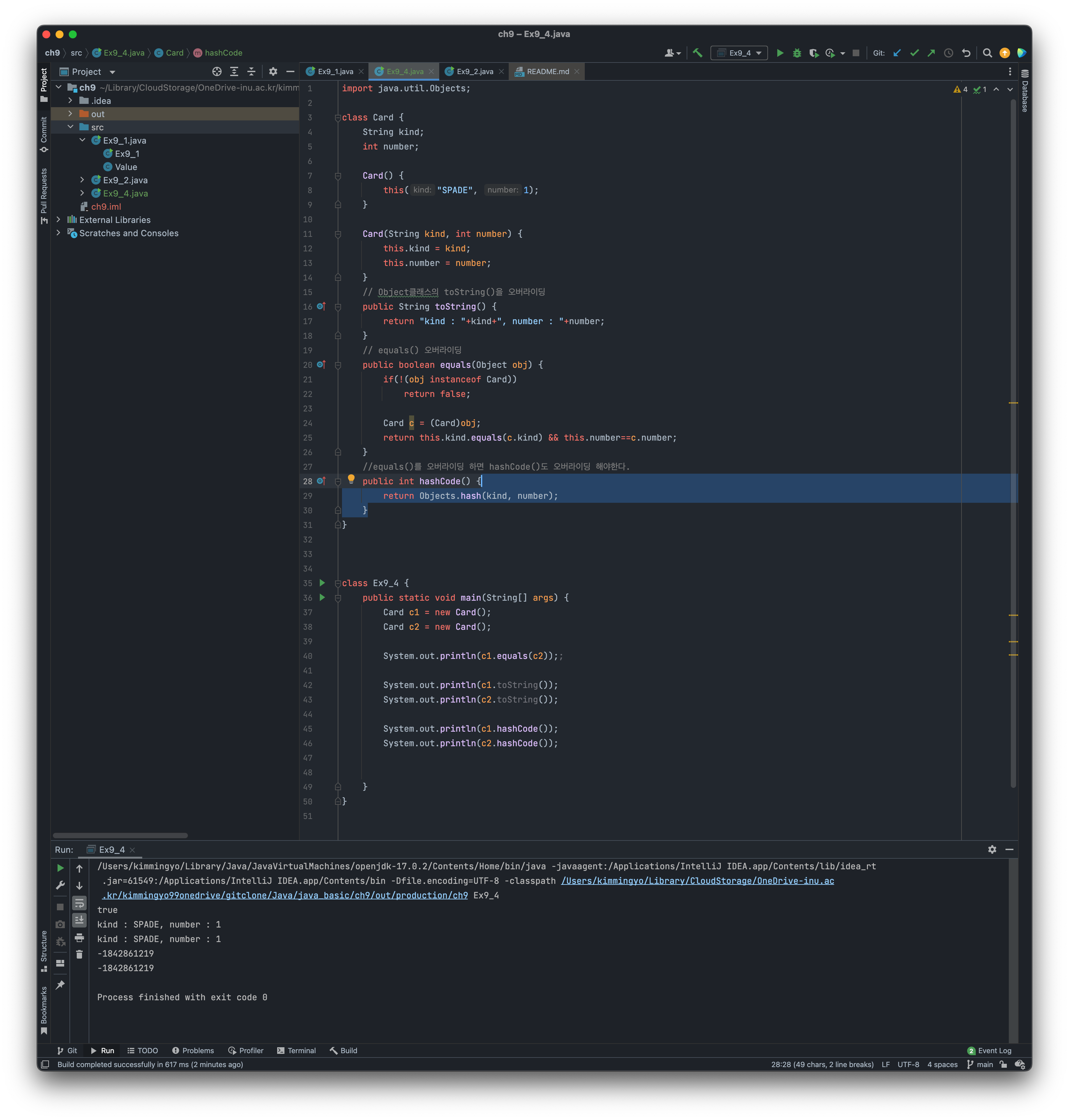Image resolution: width=1069 pixels, height=1120 pixels.
Task: Expand the External Libraries node
Action: (x=58, y=219)
